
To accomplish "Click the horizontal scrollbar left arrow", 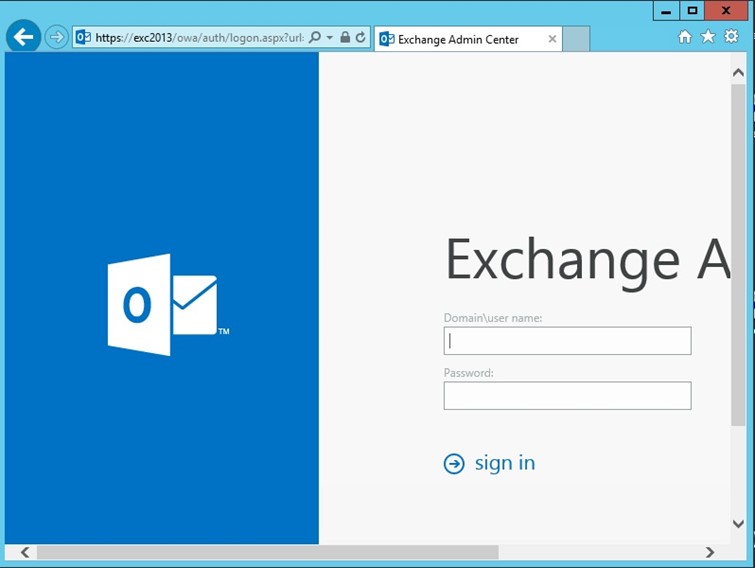I will (25, 552).
